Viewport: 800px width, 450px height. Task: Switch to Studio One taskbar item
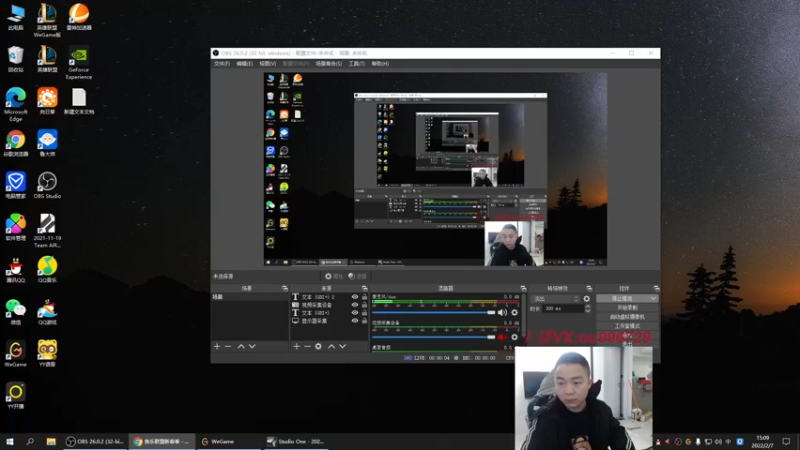point(296,441)
